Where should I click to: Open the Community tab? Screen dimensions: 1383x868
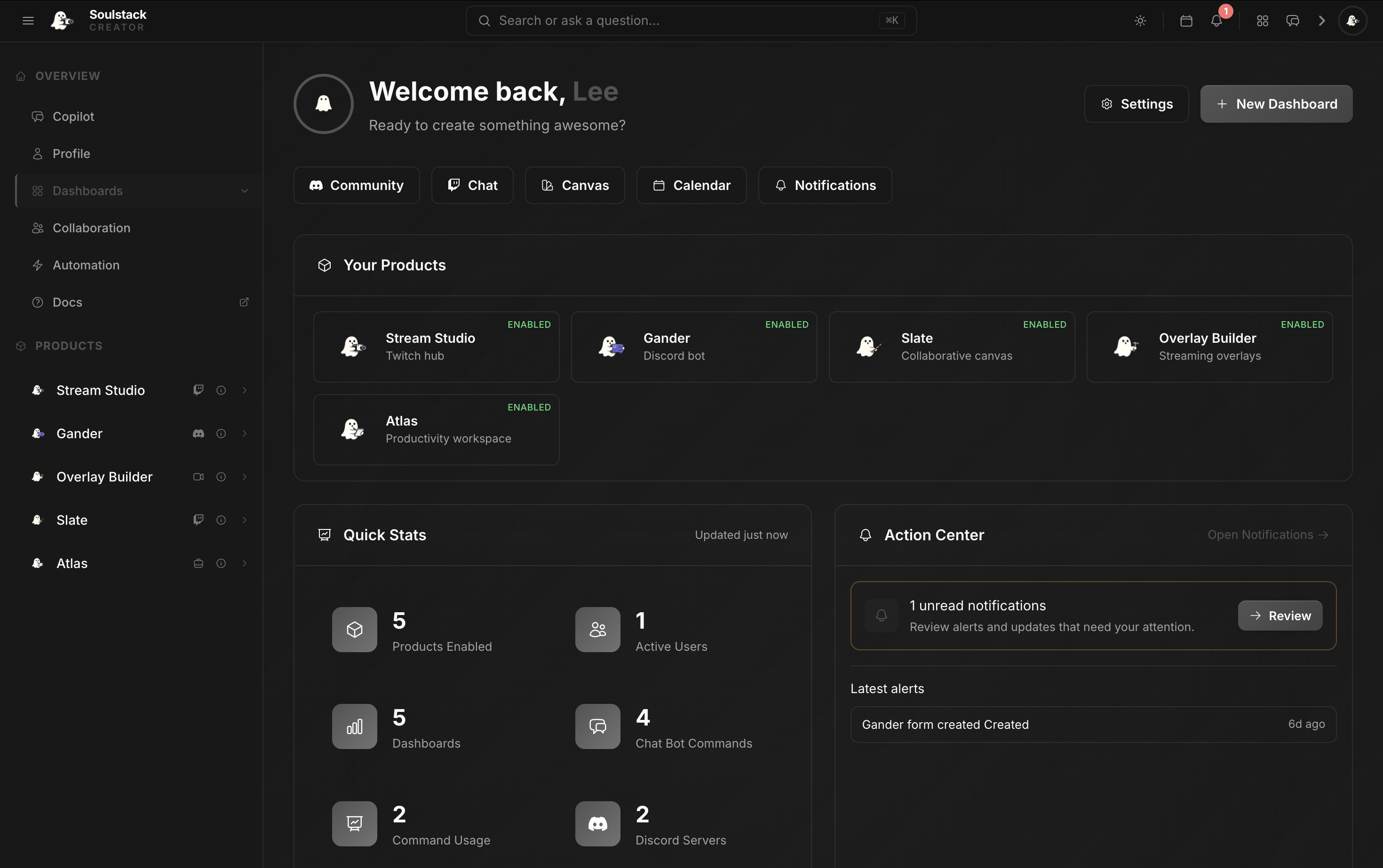coord(357,185)
